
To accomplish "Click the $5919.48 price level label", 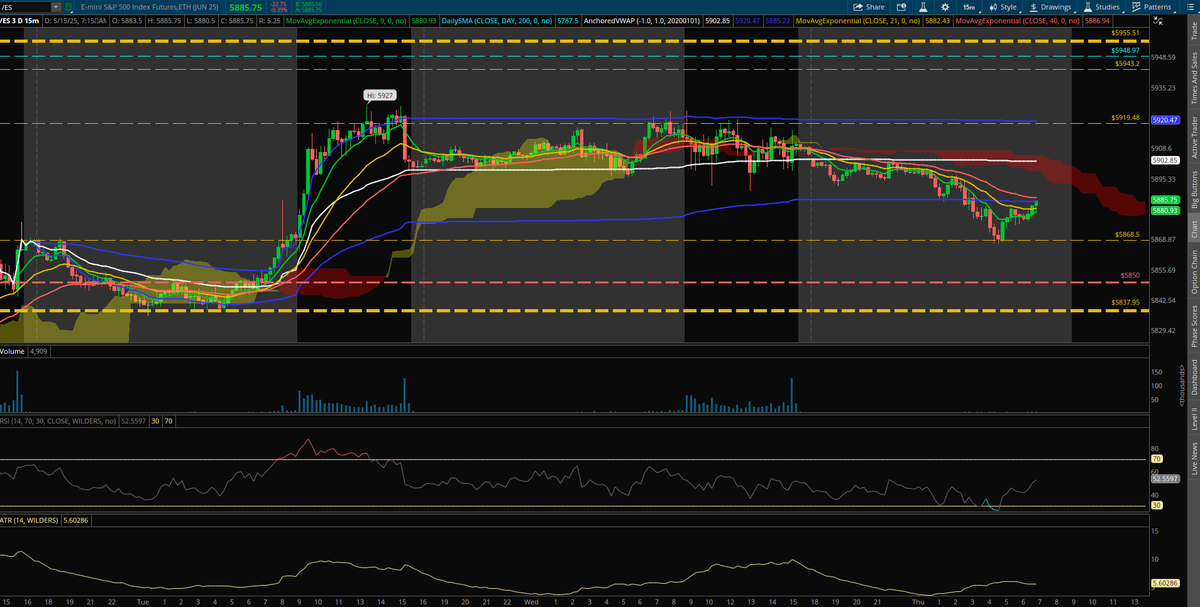I will 1127,118.
